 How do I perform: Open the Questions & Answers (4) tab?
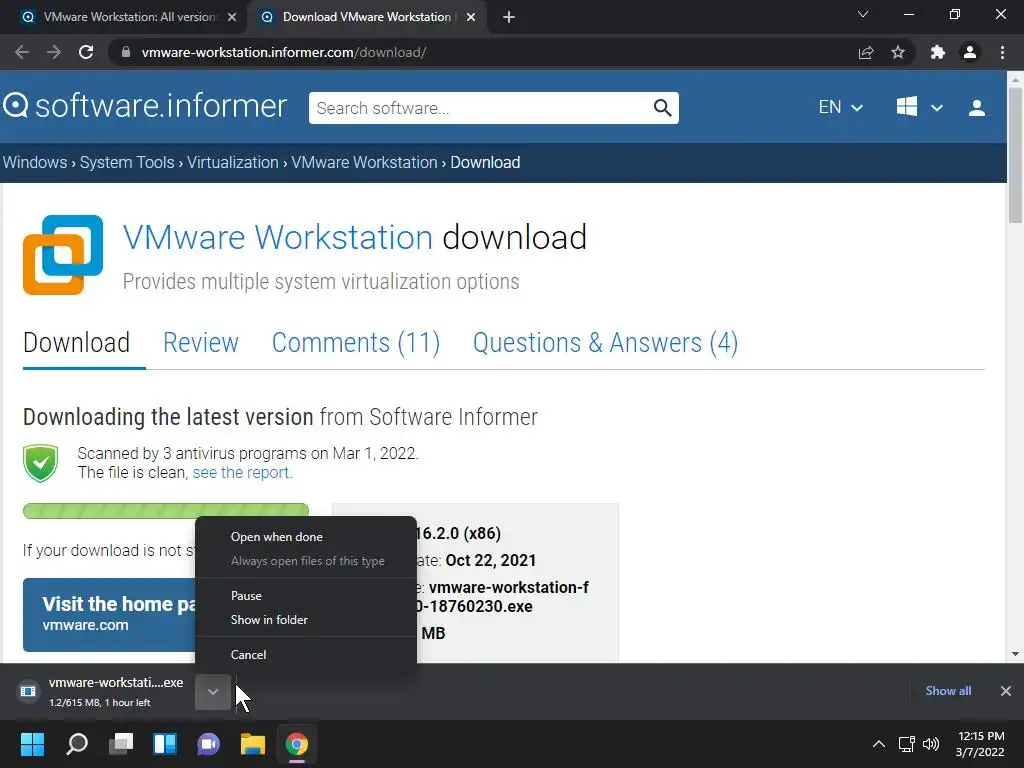click(605, 343)
